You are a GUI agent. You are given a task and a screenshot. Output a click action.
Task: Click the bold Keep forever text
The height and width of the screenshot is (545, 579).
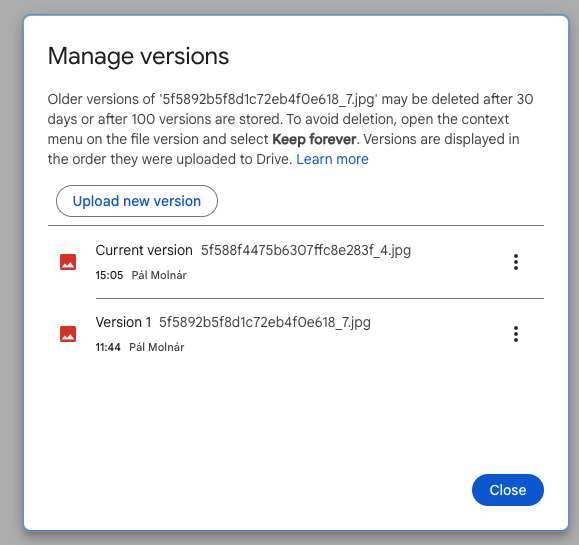(314, 139)
